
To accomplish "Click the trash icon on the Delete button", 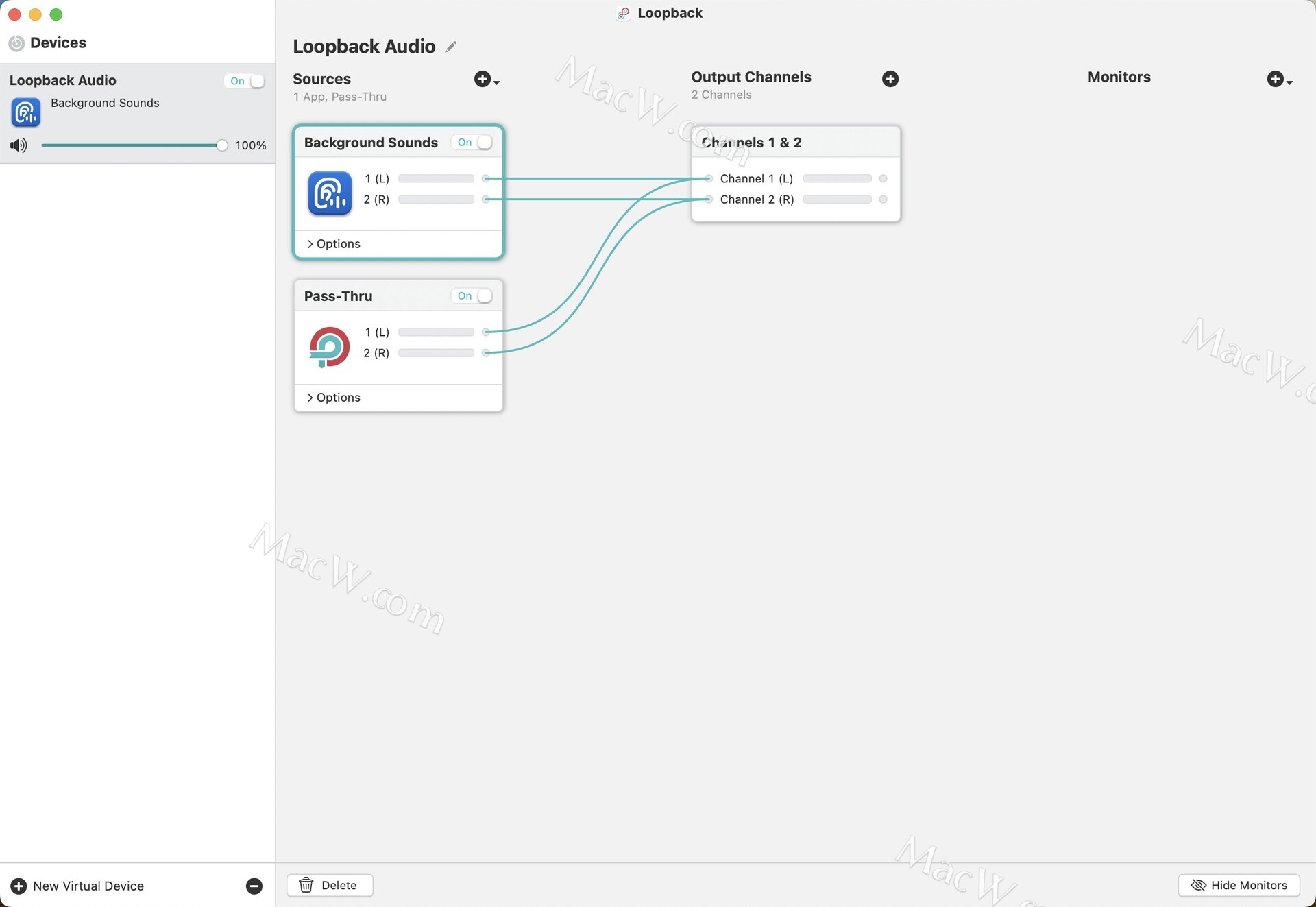I will (x=306, y=885).
